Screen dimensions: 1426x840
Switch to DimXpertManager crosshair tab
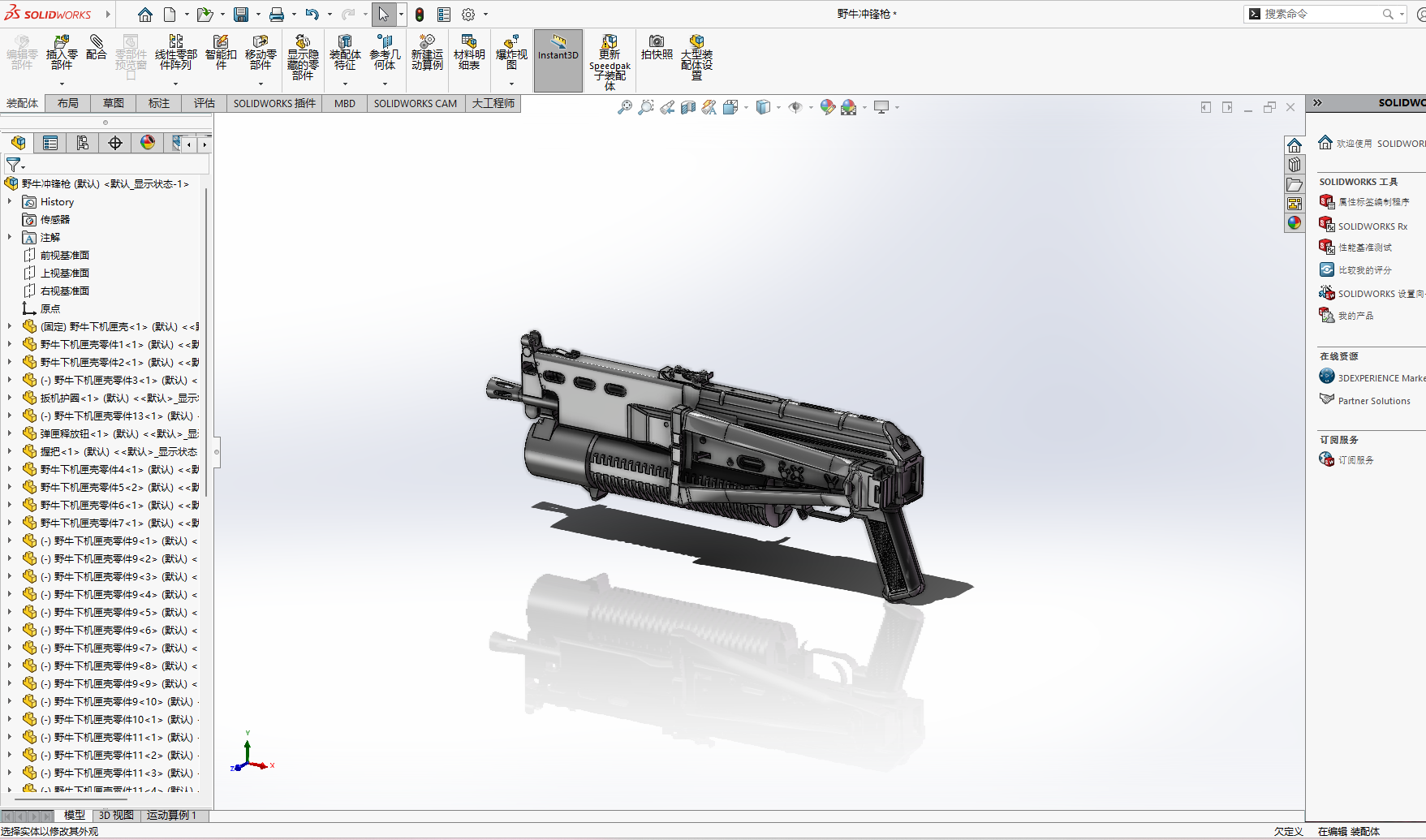point(115,144)
